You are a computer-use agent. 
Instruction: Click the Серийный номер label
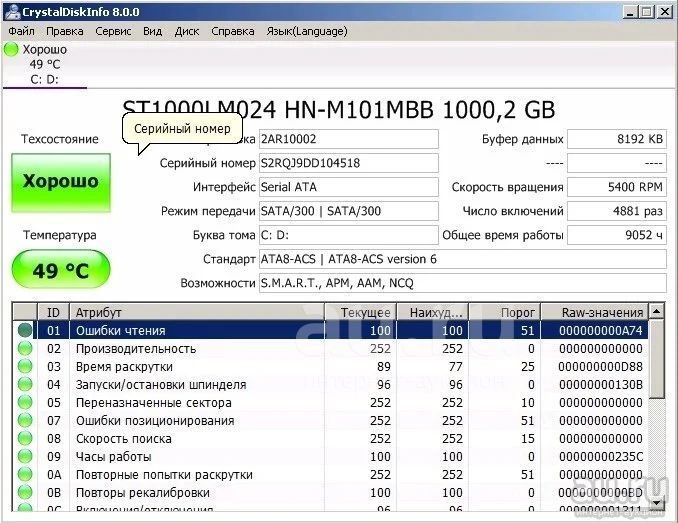point(208,163)
